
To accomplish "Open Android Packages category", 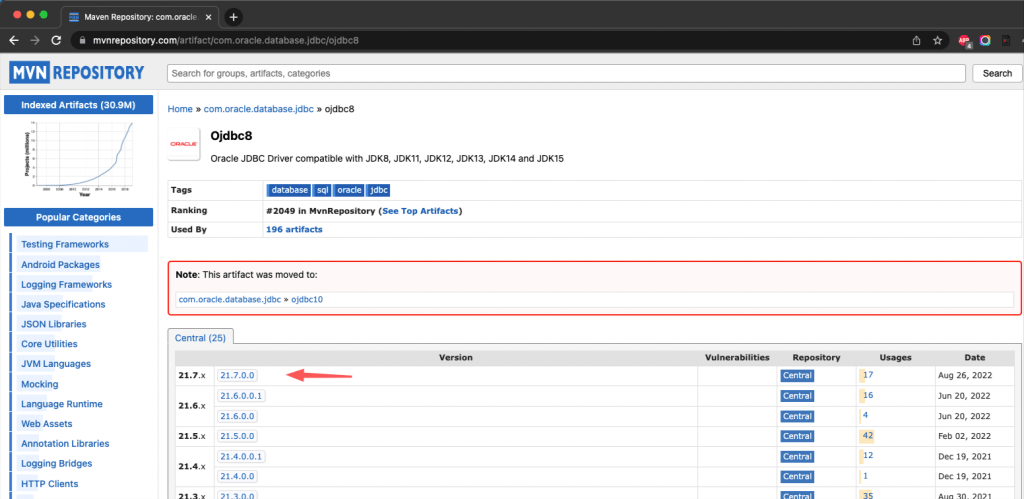I will [60, 265].
